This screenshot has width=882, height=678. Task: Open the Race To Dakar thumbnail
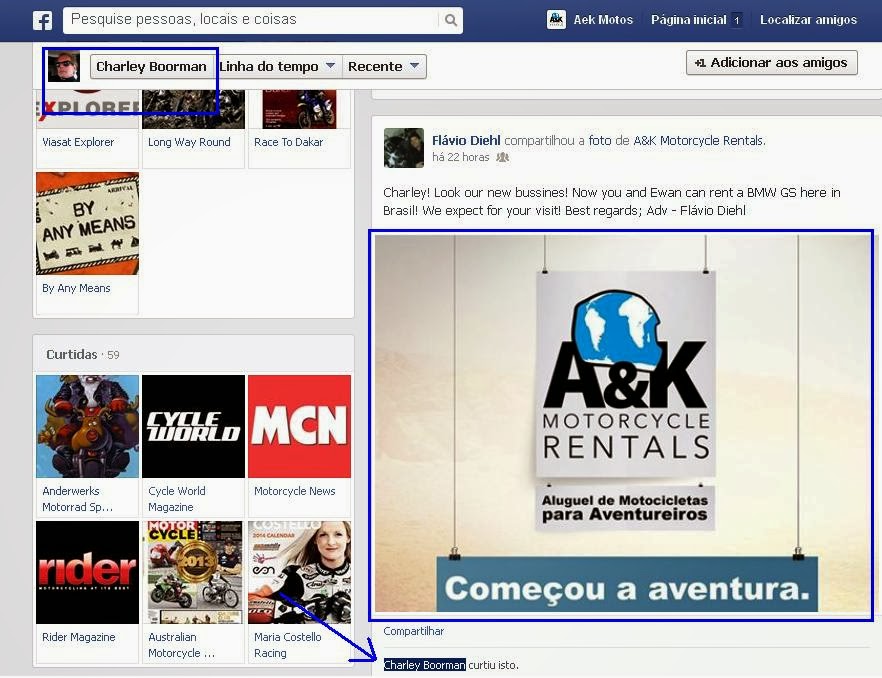pyautogui.click(x=299, y=109)
